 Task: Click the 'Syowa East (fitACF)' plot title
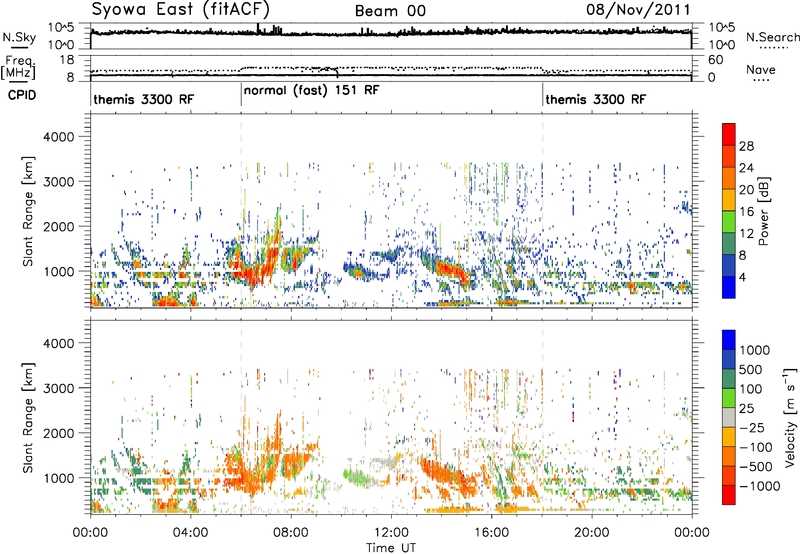point(181,9)
